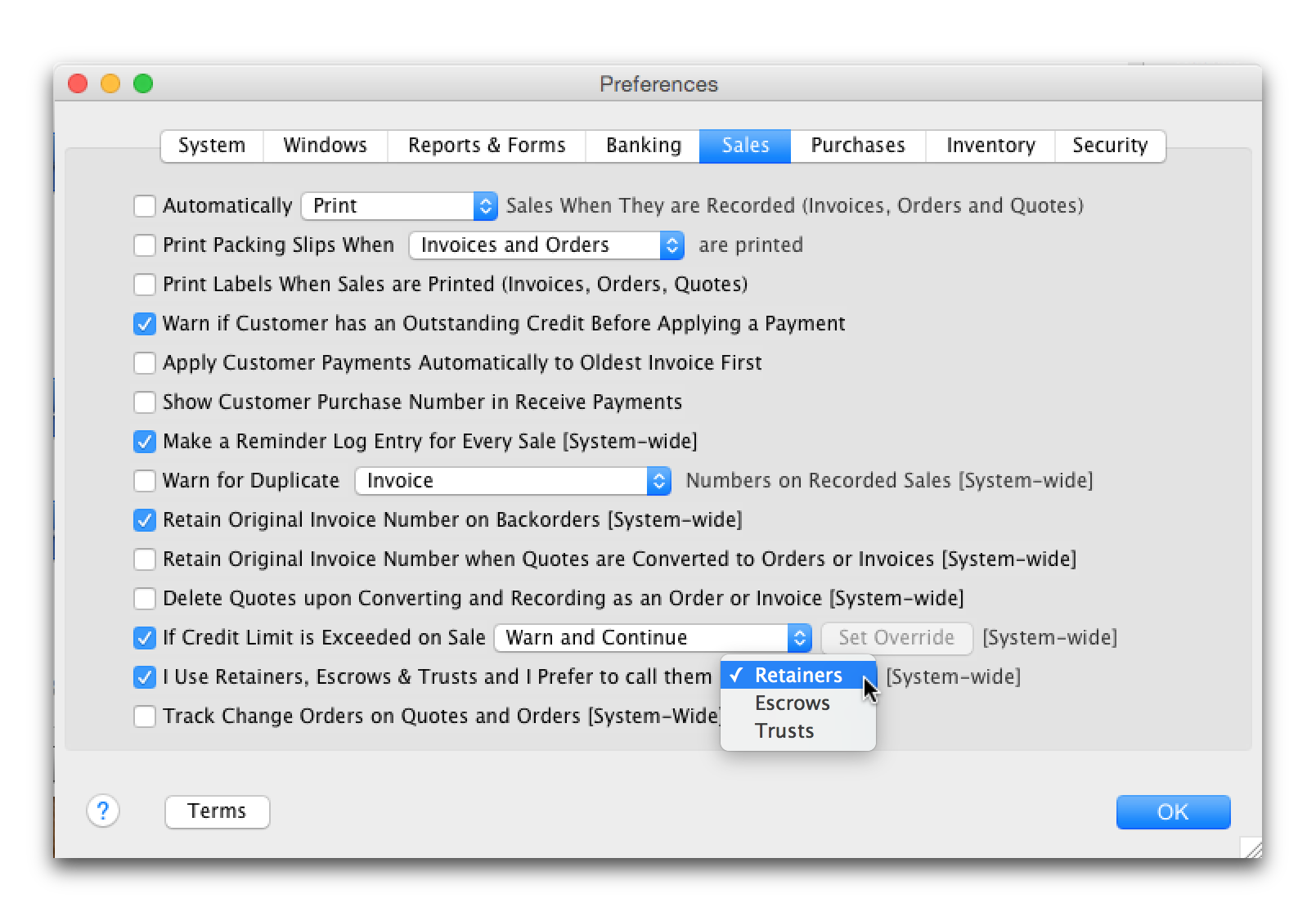
Task: Uncheck Warn if Customer has Outstanding Credit
Action: (145, 324)
